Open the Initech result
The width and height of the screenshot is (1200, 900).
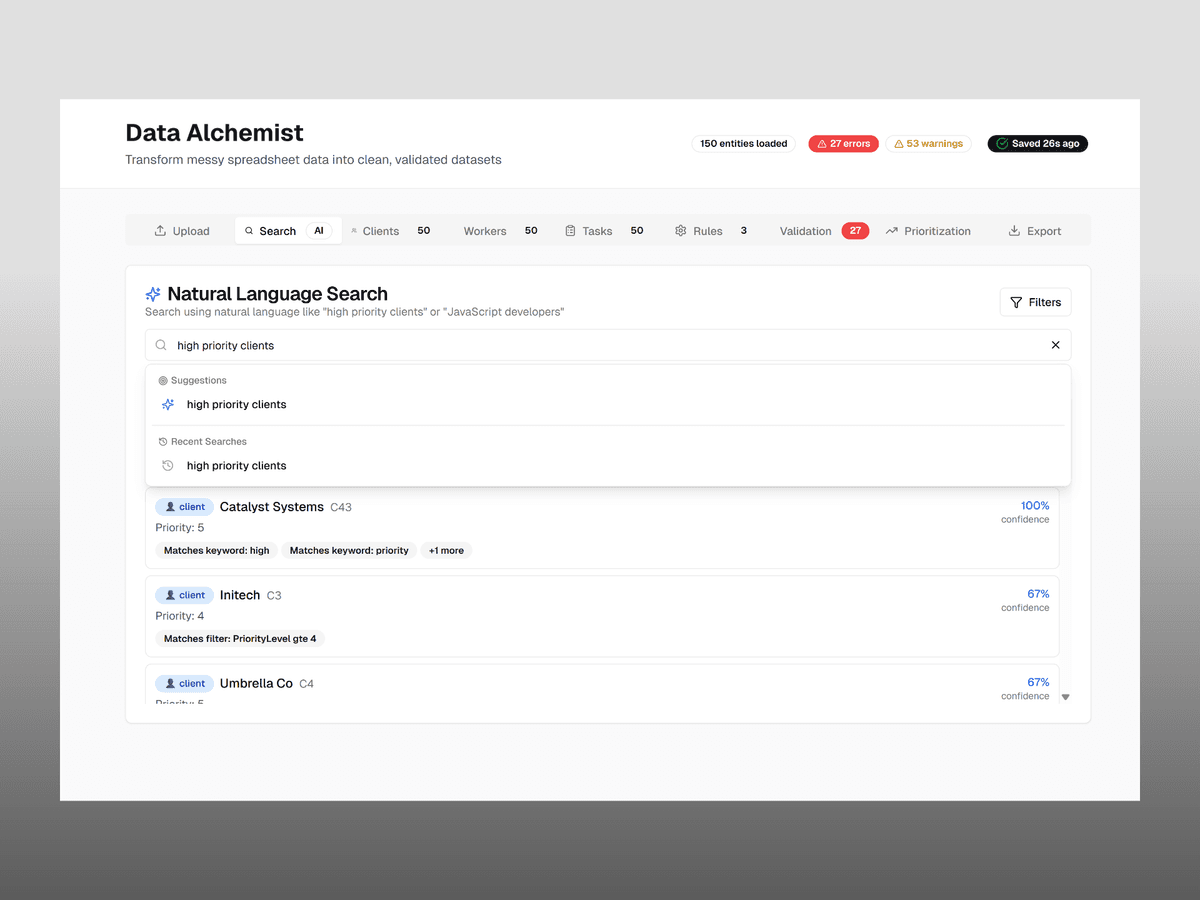(x=602, y=616)
